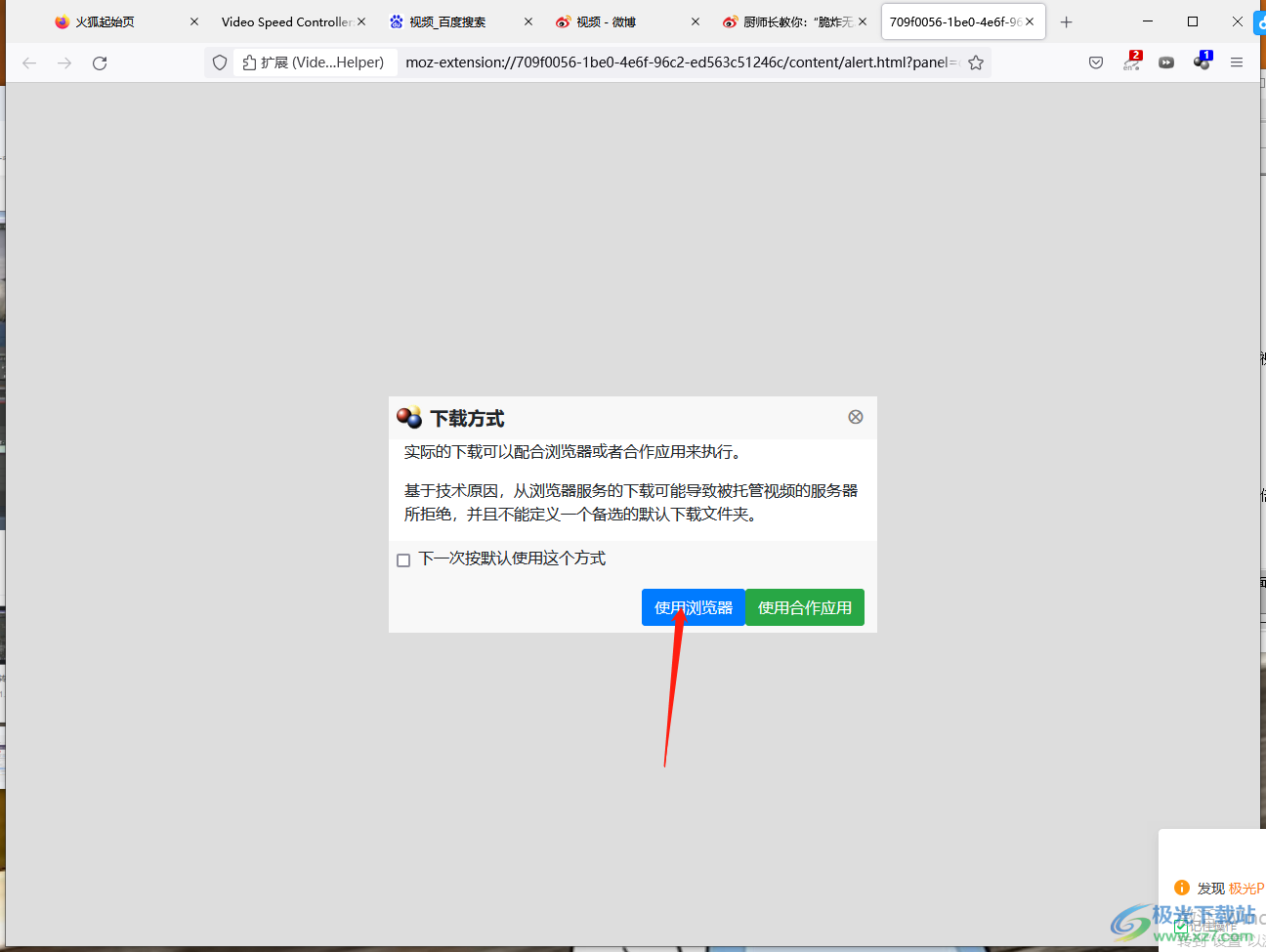Click the moz-extension URL address field

tap(681, 62)
